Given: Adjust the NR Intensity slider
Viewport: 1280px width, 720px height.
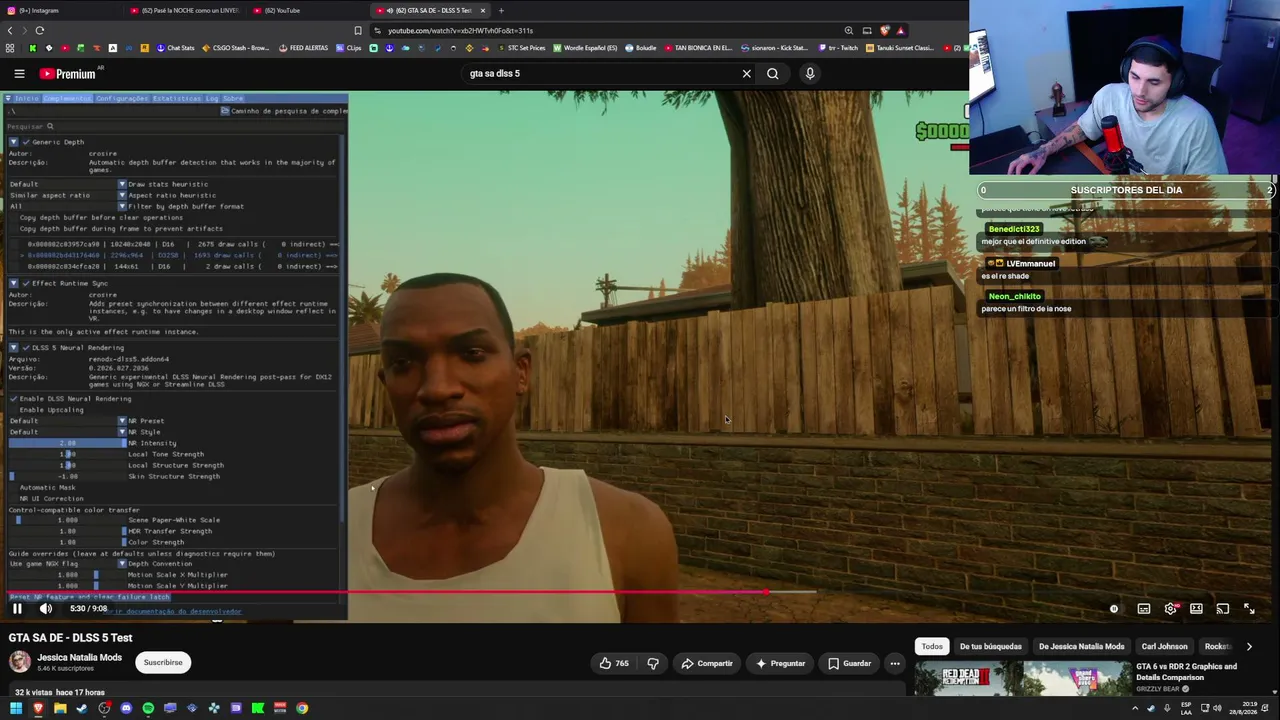Looking at the screenshot, I should [x=67, y=443].
